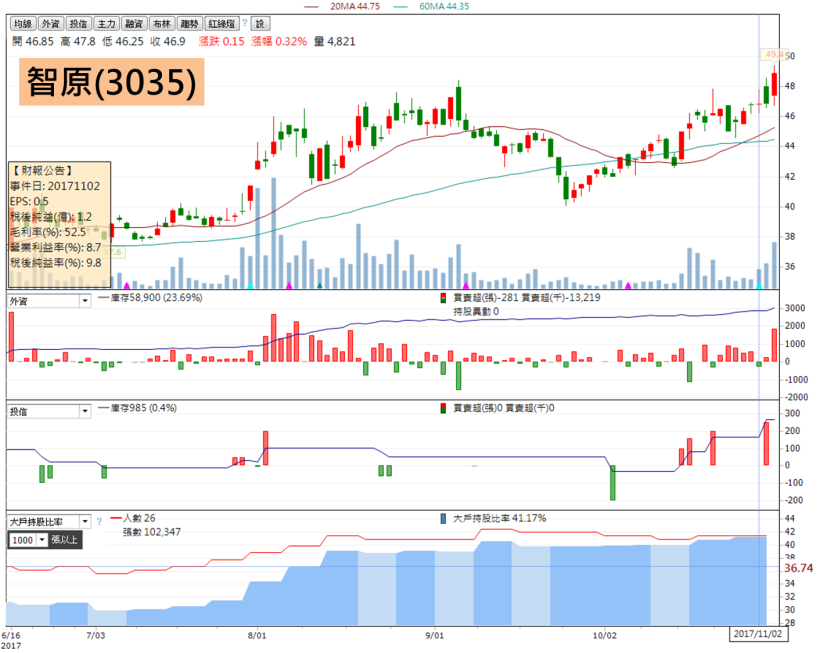
Task: Toggle the 均線 moving average button
Action: [23, 24]
